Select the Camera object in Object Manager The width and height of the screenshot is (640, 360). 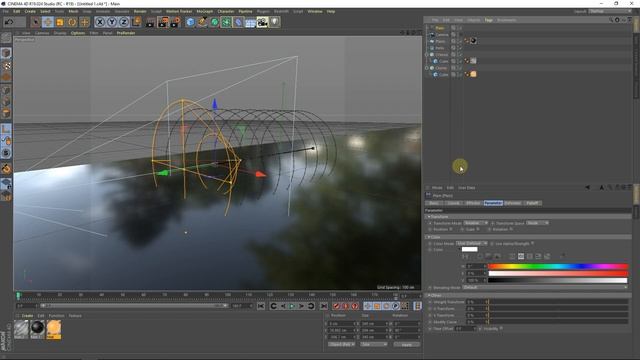pyautogui.click(x=442, y=35)
